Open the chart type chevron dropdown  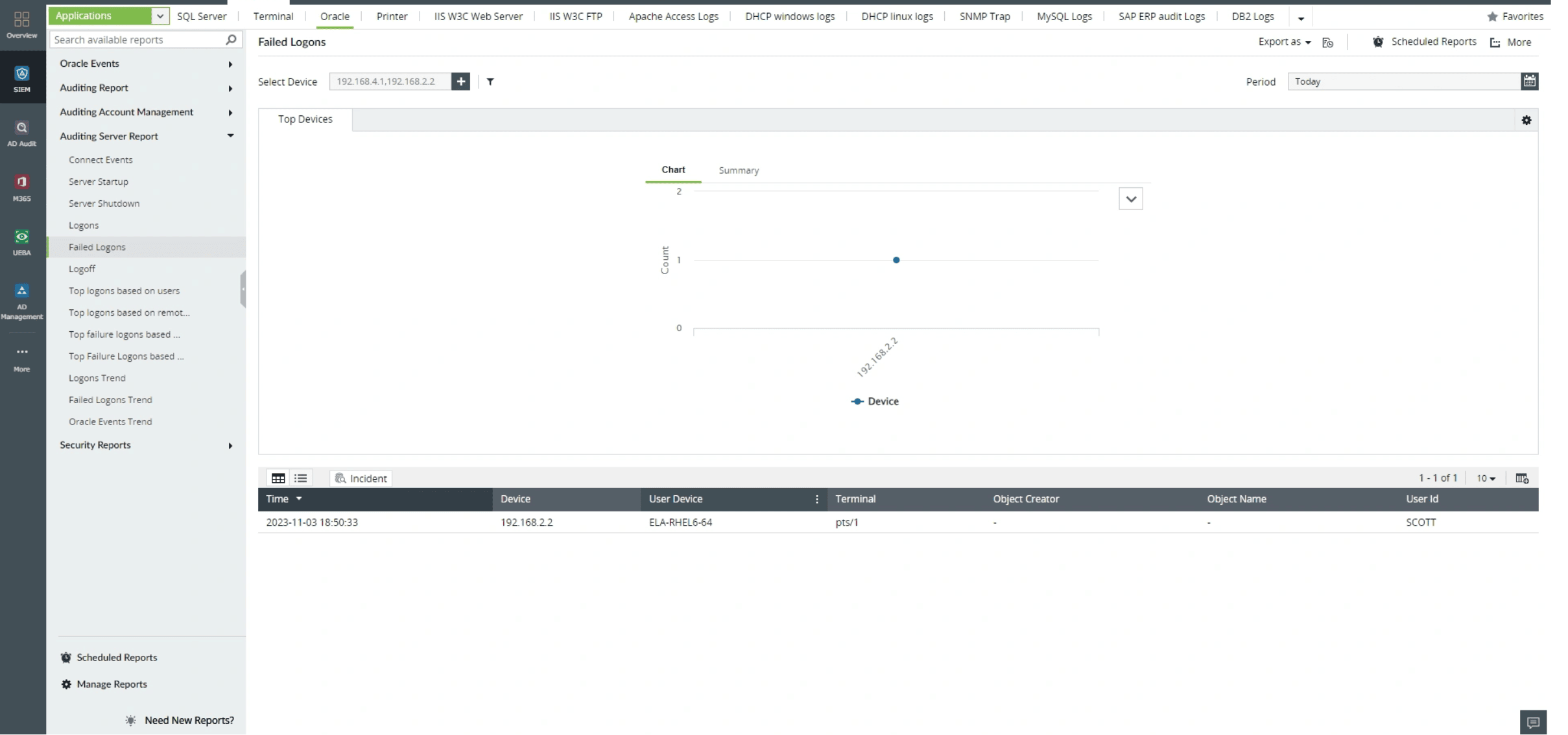point(1130,199)
